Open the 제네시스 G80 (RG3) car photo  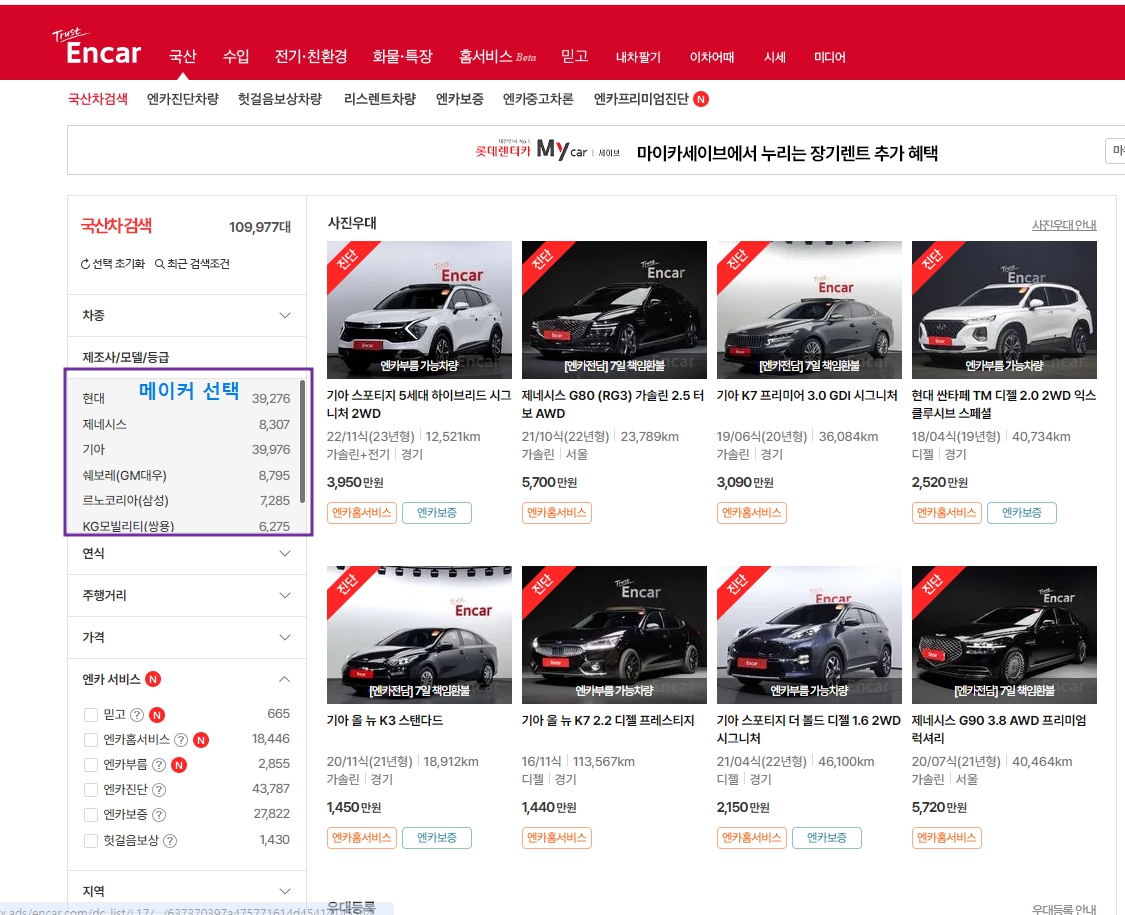(614, 310)
